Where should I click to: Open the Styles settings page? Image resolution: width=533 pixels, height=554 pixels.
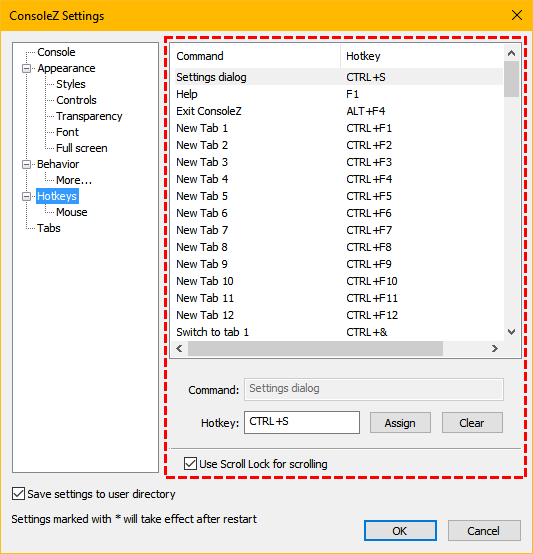click(71, 84)
